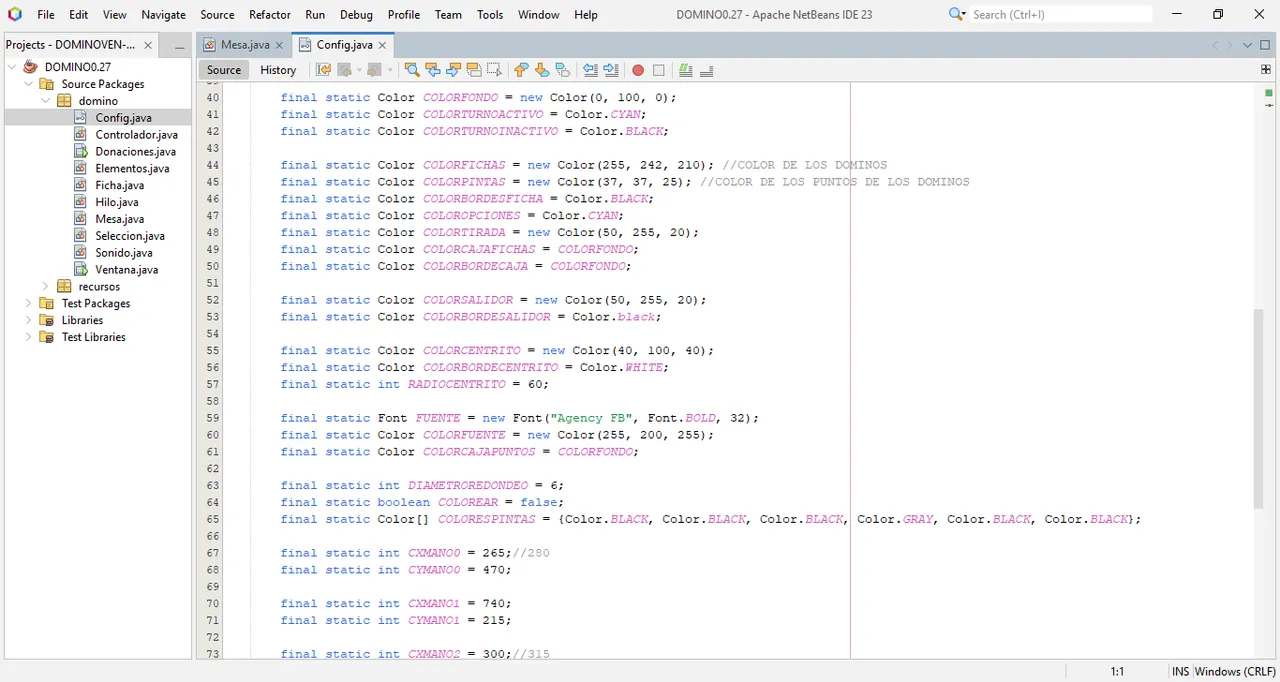Viewport: 1280px width, 682px height.
Task: Click NetBeans application logo icon
Action: click(14, 14)
